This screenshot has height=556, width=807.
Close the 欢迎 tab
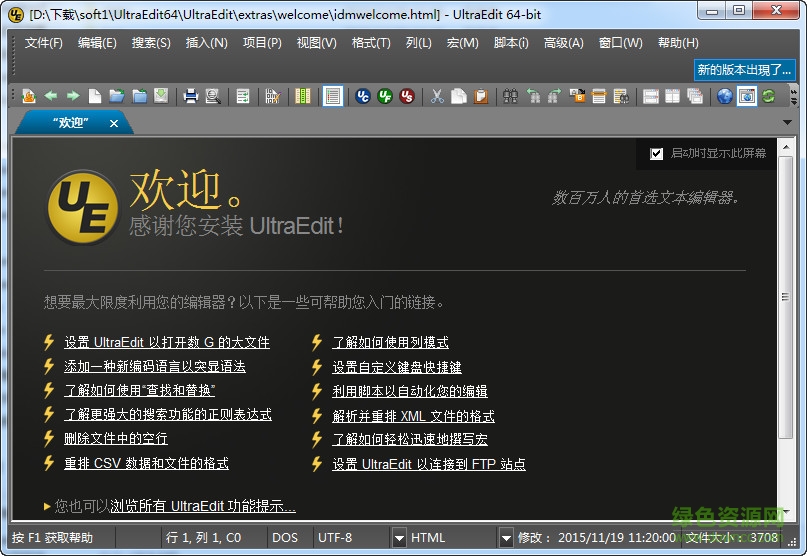[x=114, y=123]
